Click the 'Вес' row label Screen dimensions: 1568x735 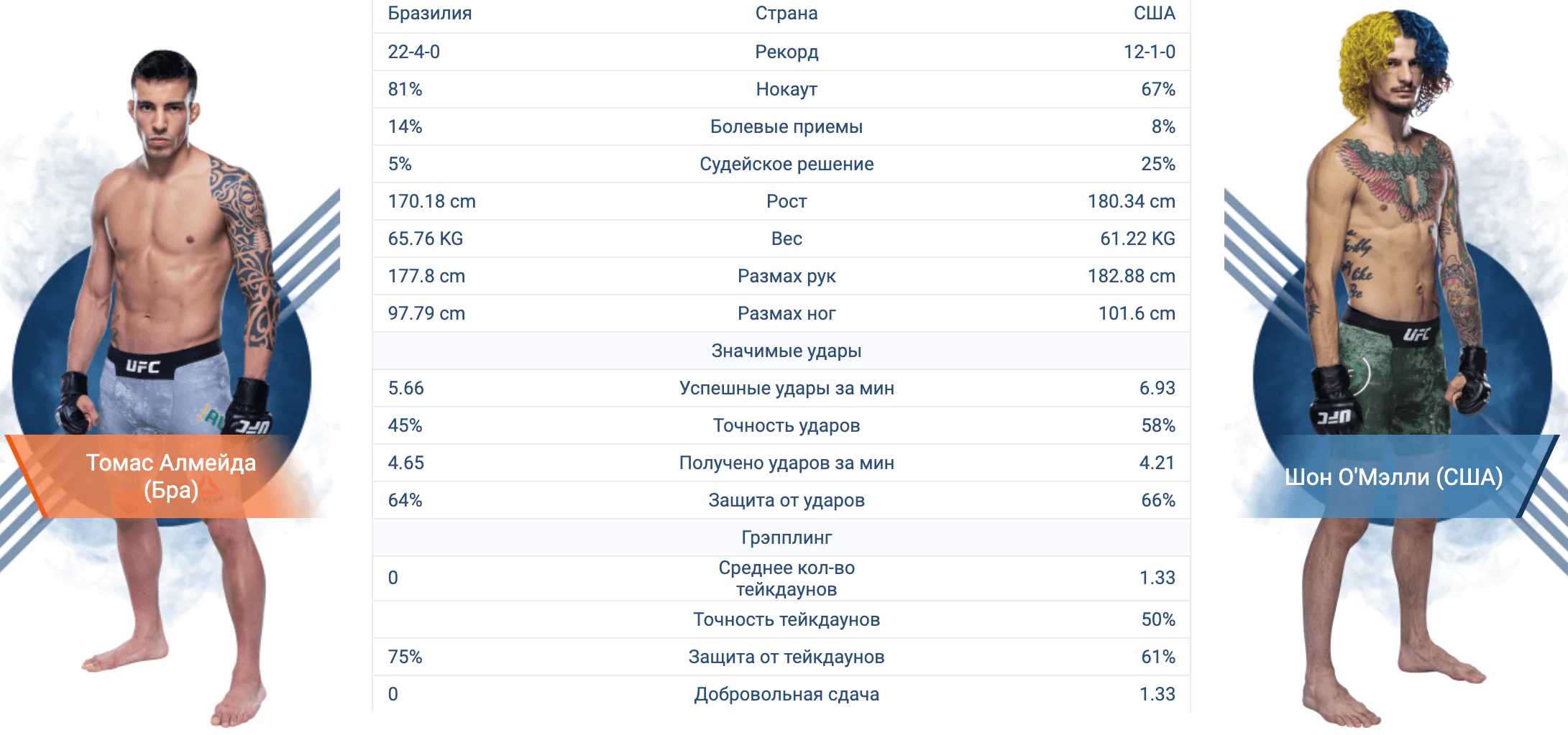(x=787, y=239)
